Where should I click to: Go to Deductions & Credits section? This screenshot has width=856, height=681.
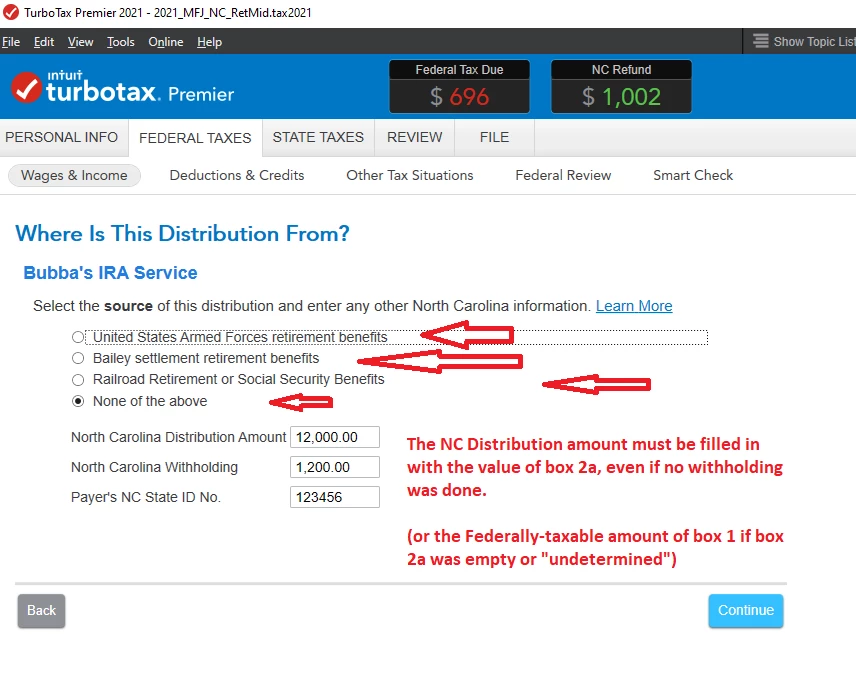coord(237,175)
